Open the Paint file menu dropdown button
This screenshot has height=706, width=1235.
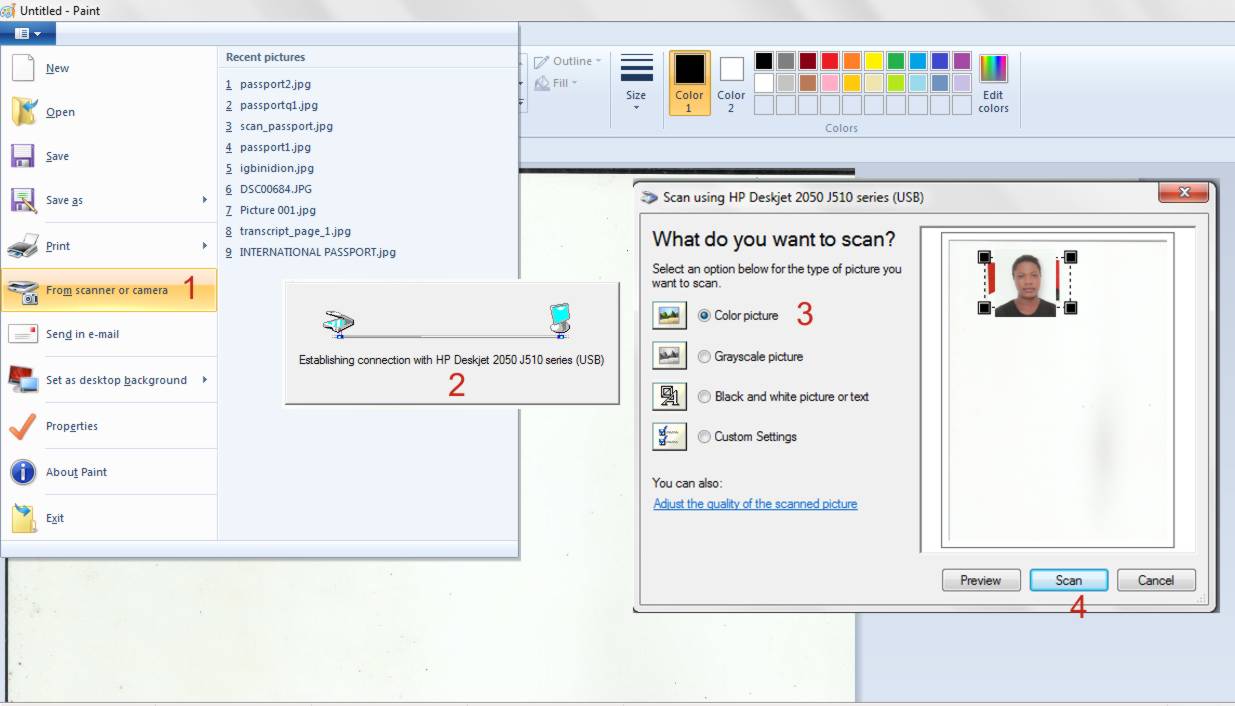pos(28,33)
